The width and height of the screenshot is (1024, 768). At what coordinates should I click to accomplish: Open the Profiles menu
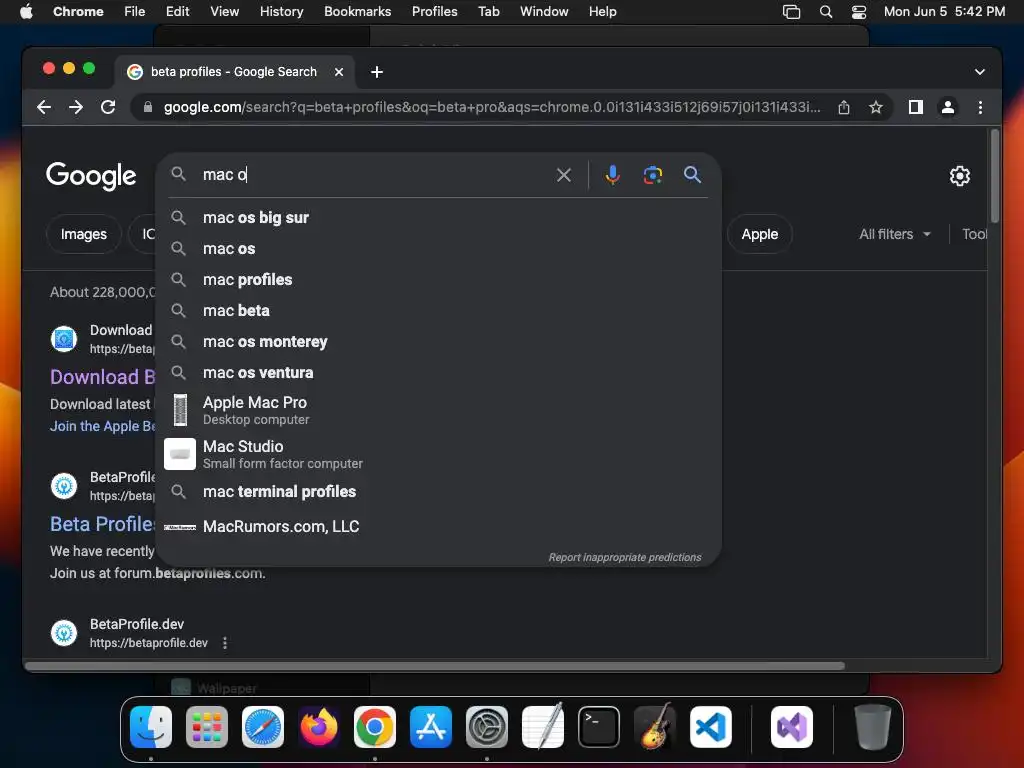click(x=434, y=12)
